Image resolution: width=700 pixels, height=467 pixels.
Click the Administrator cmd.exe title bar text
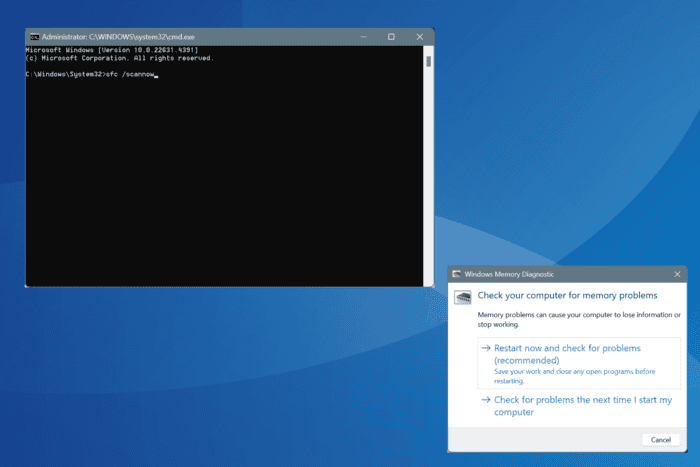click(118, 37)
